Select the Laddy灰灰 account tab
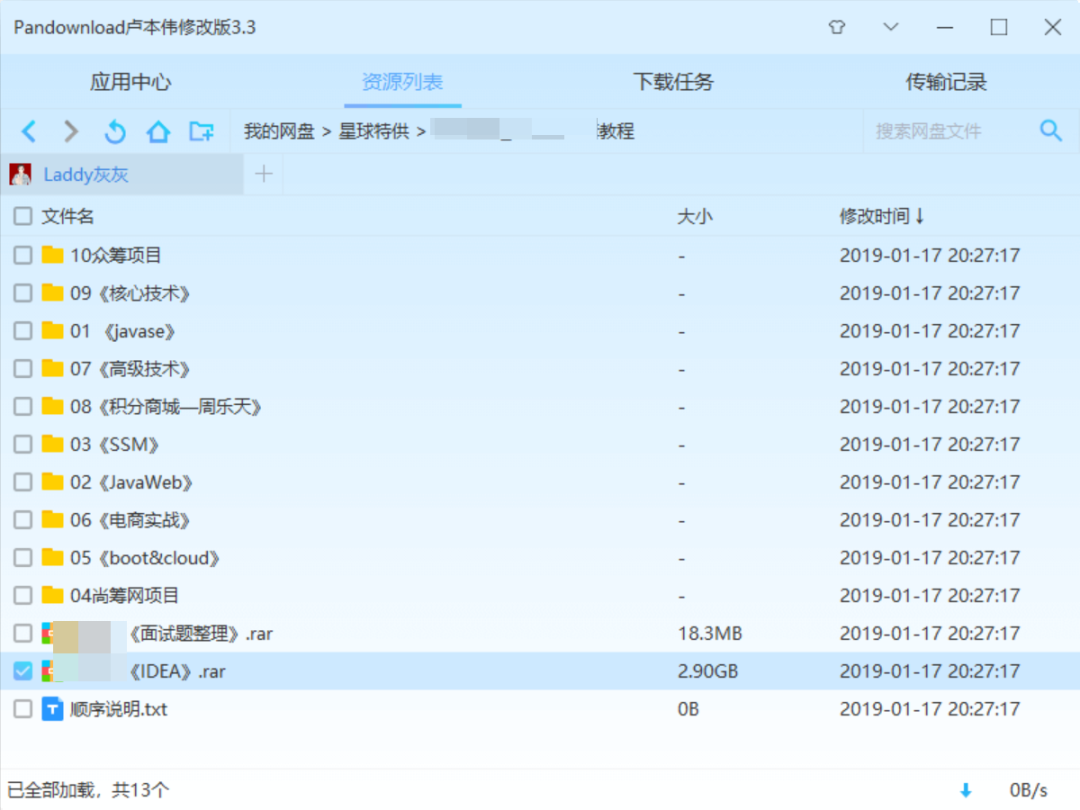 click(x=122, y=174)
